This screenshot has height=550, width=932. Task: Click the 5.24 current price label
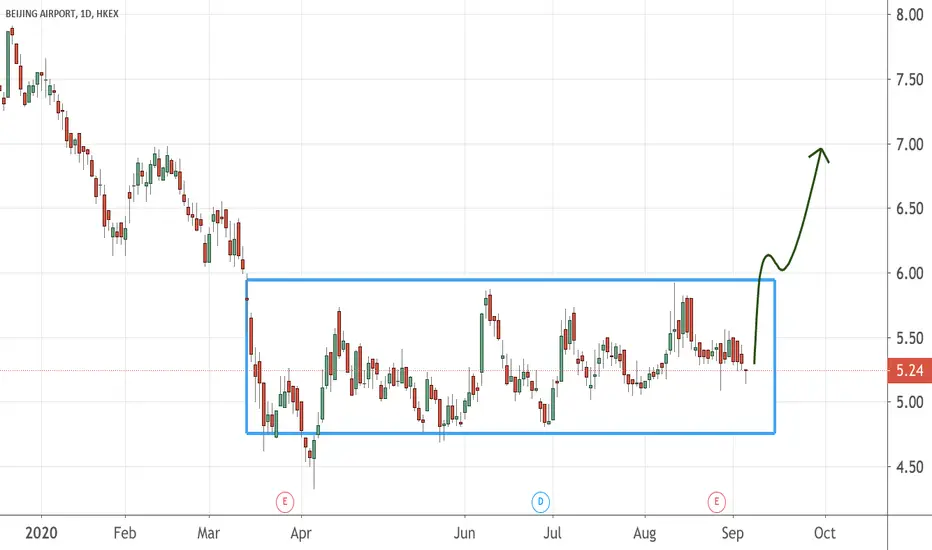909,370
